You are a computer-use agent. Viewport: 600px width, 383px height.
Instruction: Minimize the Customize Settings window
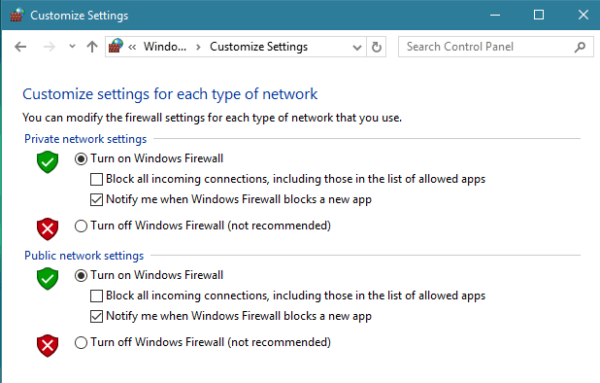tap(495, 15)
